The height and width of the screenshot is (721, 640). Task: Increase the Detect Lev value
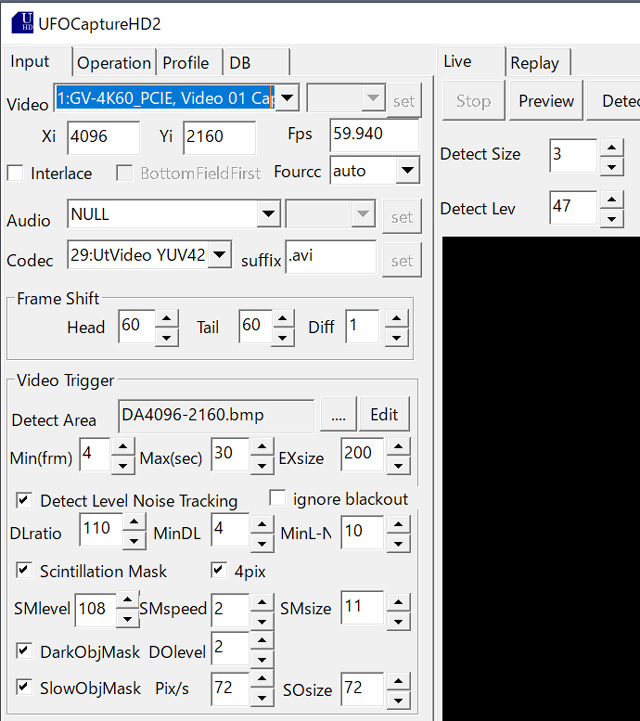coord(611,200)
